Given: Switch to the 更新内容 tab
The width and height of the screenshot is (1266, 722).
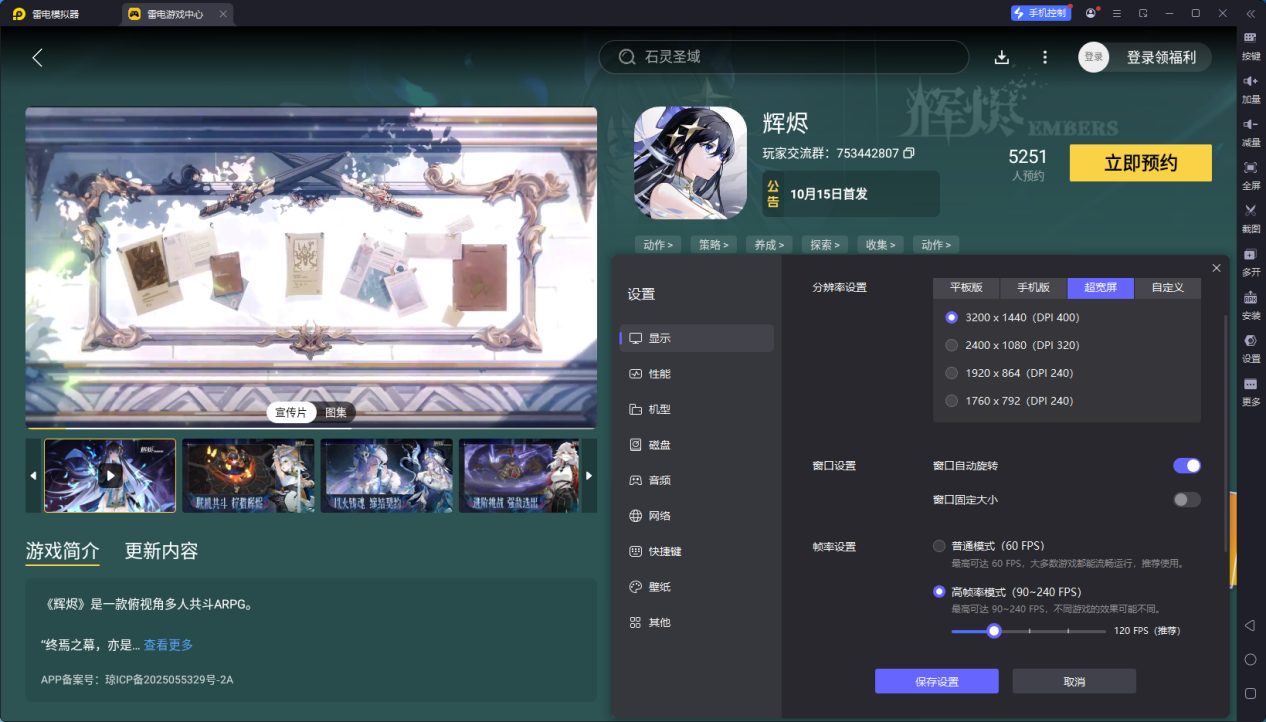Looking at the screenshot, I should click(x=161, y=551).
